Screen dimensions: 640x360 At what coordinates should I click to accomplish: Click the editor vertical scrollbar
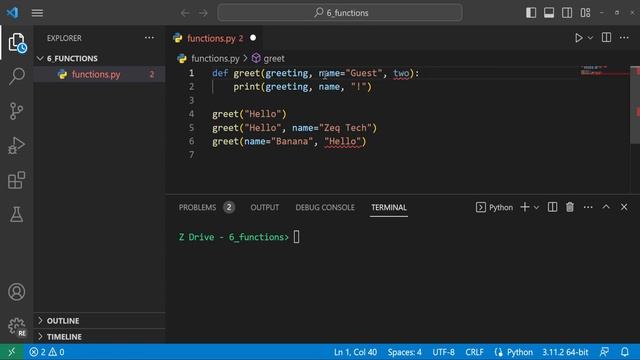click(635, 104)
